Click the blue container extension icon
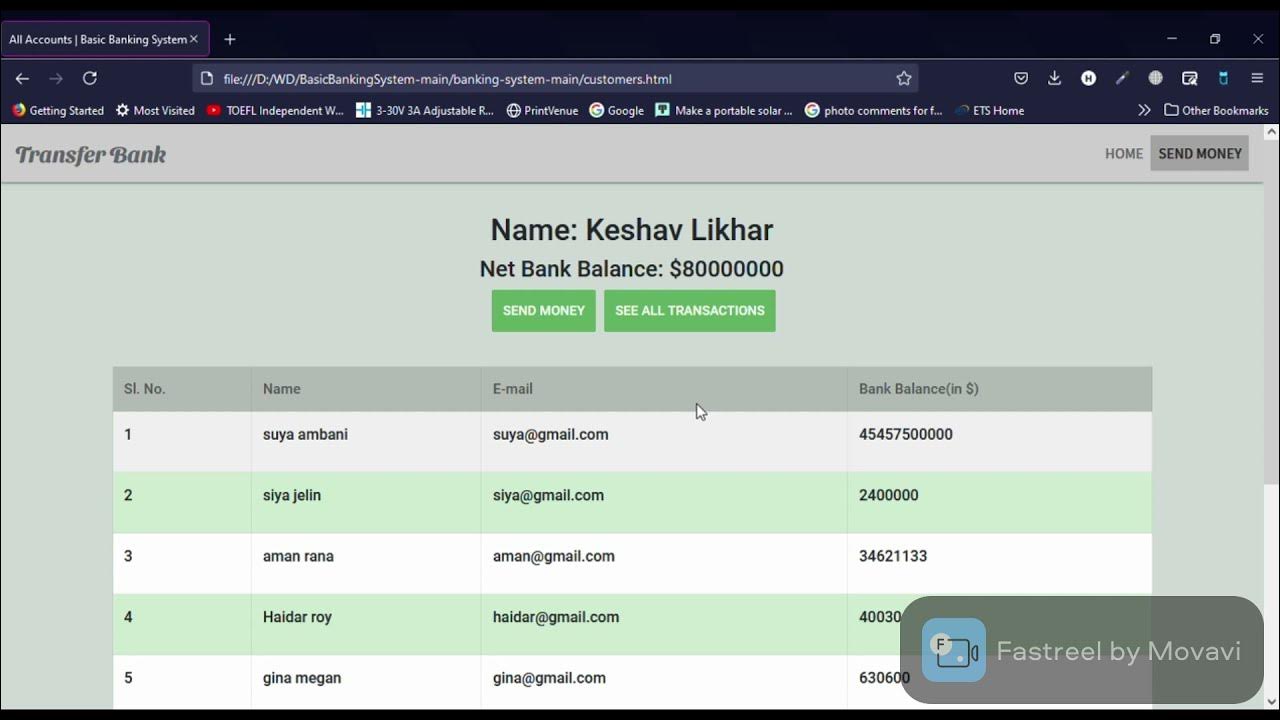 1223,78
